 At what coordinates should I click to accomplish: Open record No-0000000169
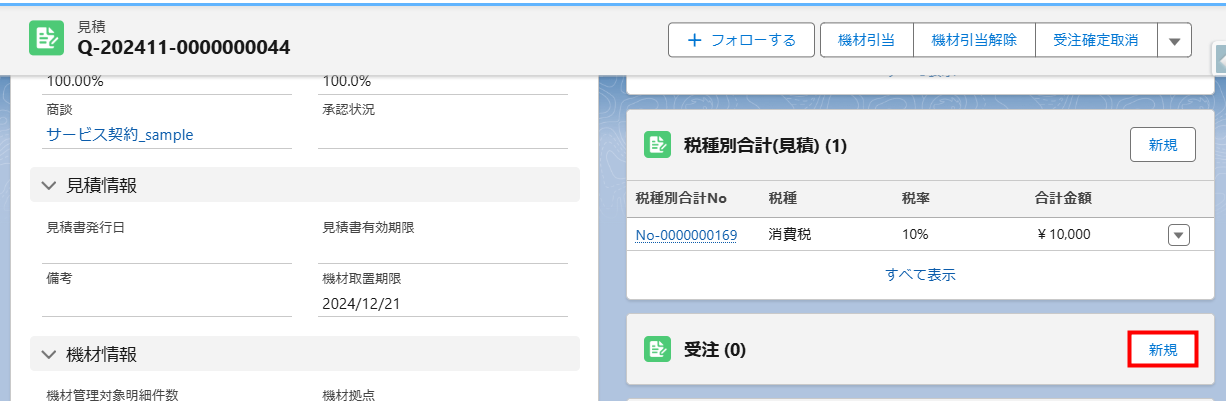pyautogui.click(x=686, y=235)
